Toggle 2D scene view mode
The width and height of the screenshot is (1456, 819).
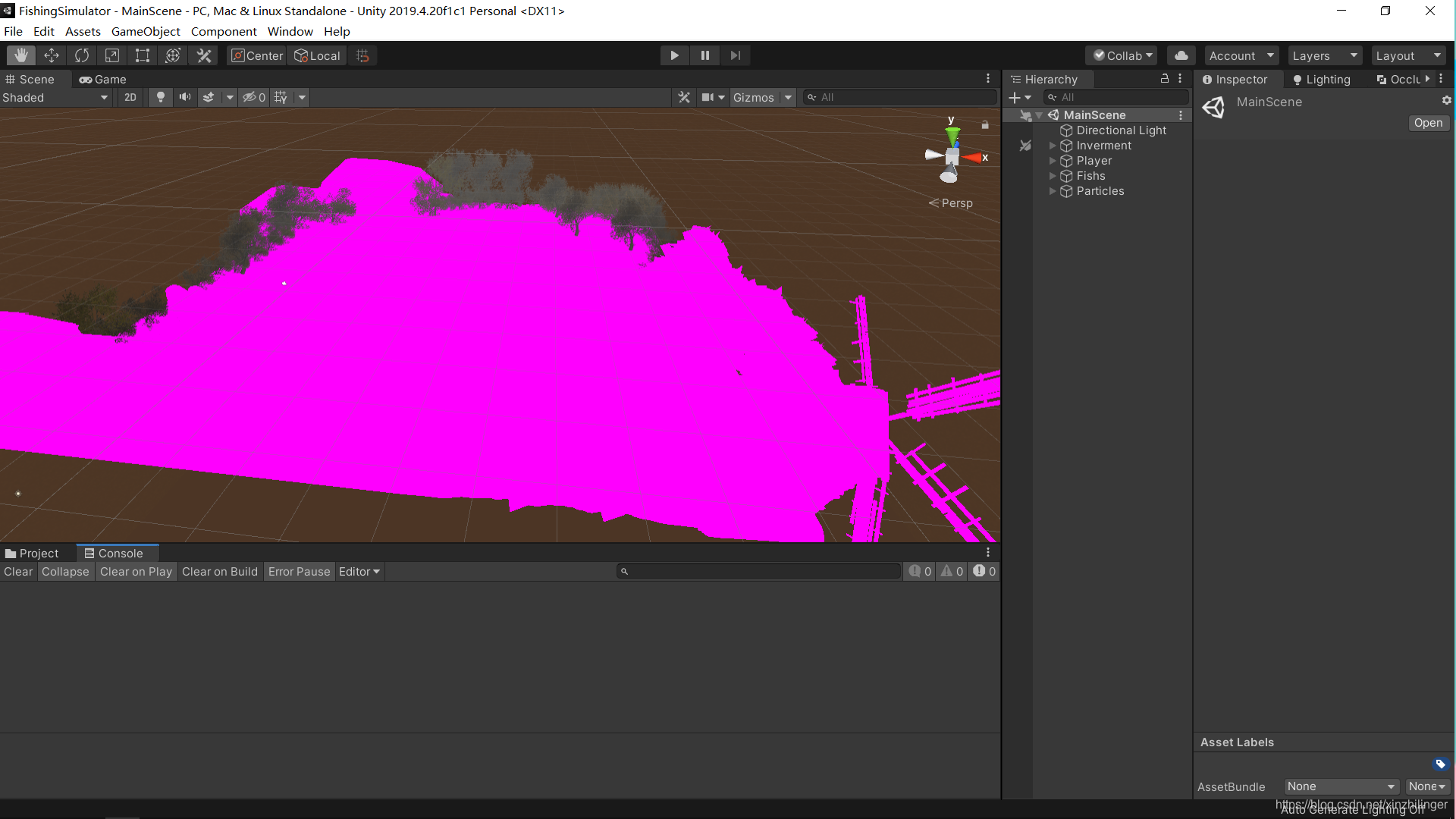coord(130,97)
